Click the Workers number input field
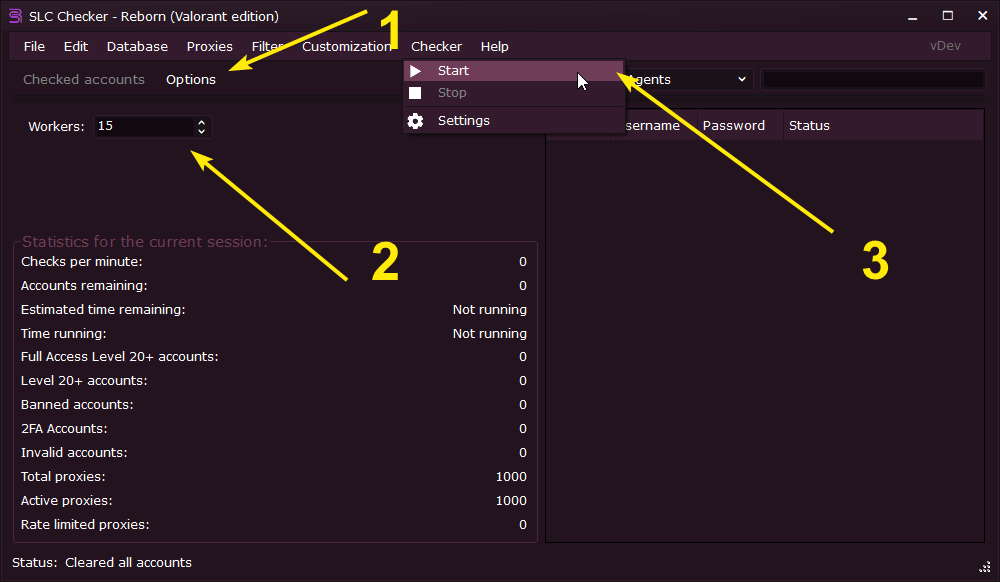The width and height of the screenshot is (1000, 582). click(144, 126)
